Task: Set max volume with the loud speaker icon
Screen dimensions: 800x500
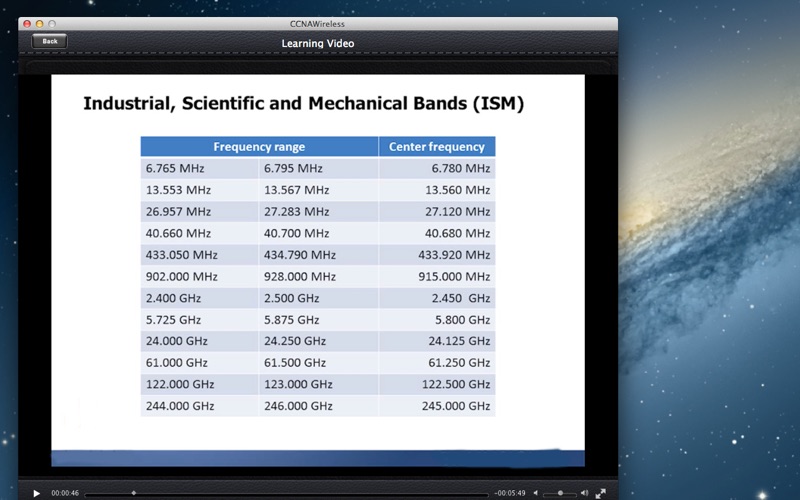Action: coord(584,493)
